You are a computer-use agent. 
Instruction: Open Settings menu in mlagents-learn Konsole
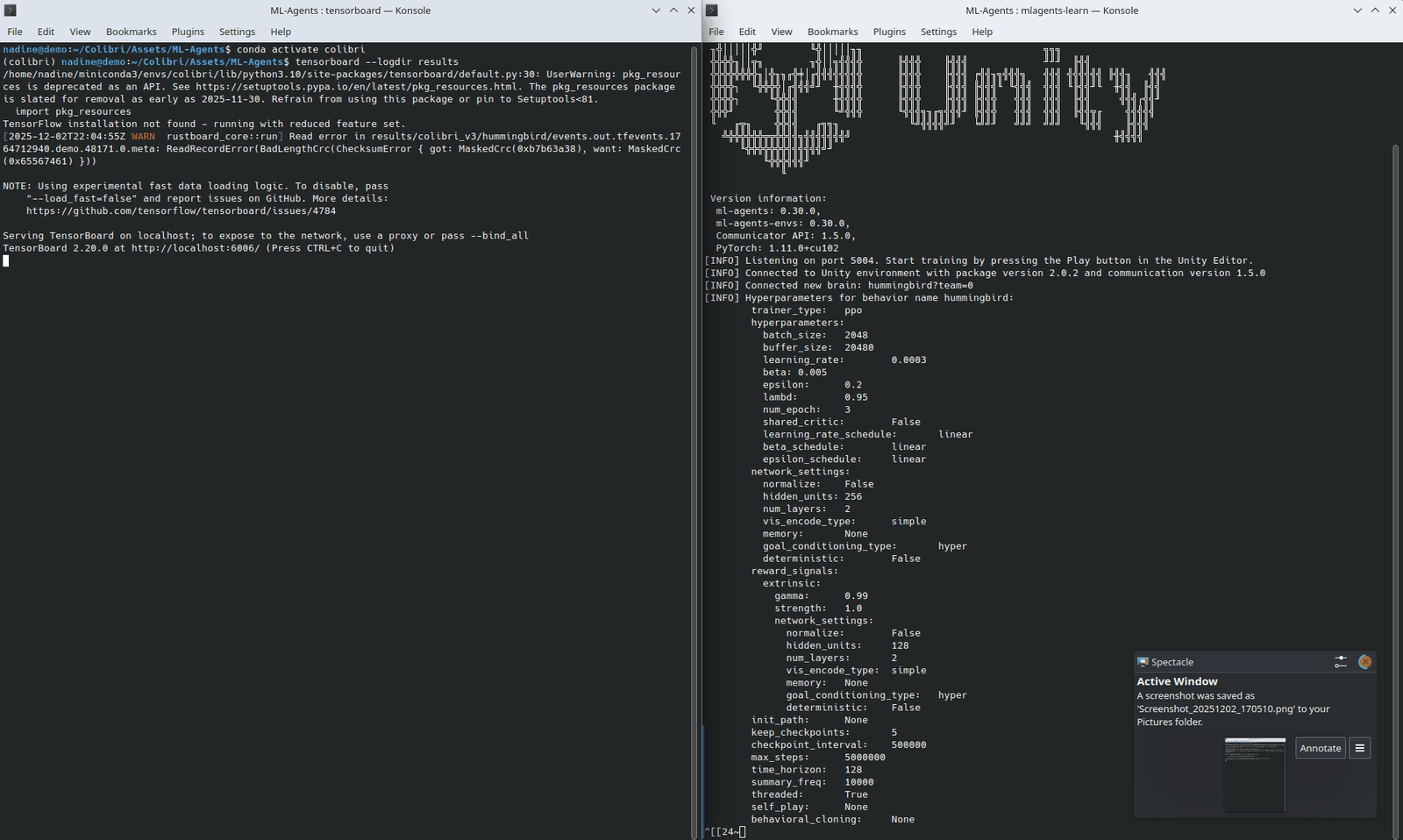938,32
